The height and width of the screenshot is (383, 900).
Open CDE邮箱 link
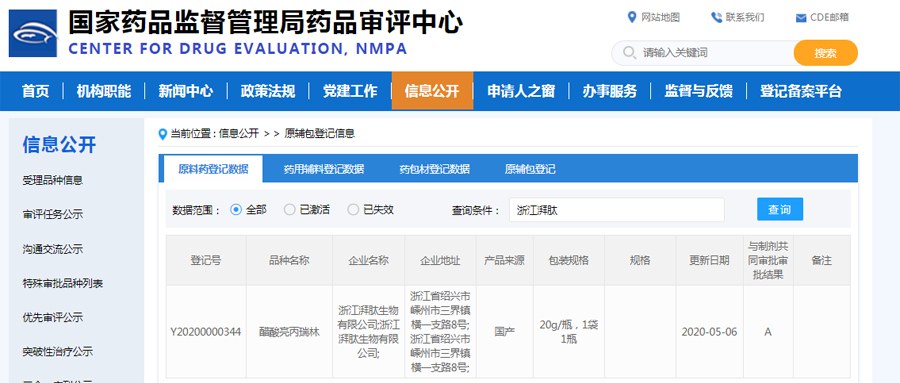pyautogui.click(x=829, y=17)
